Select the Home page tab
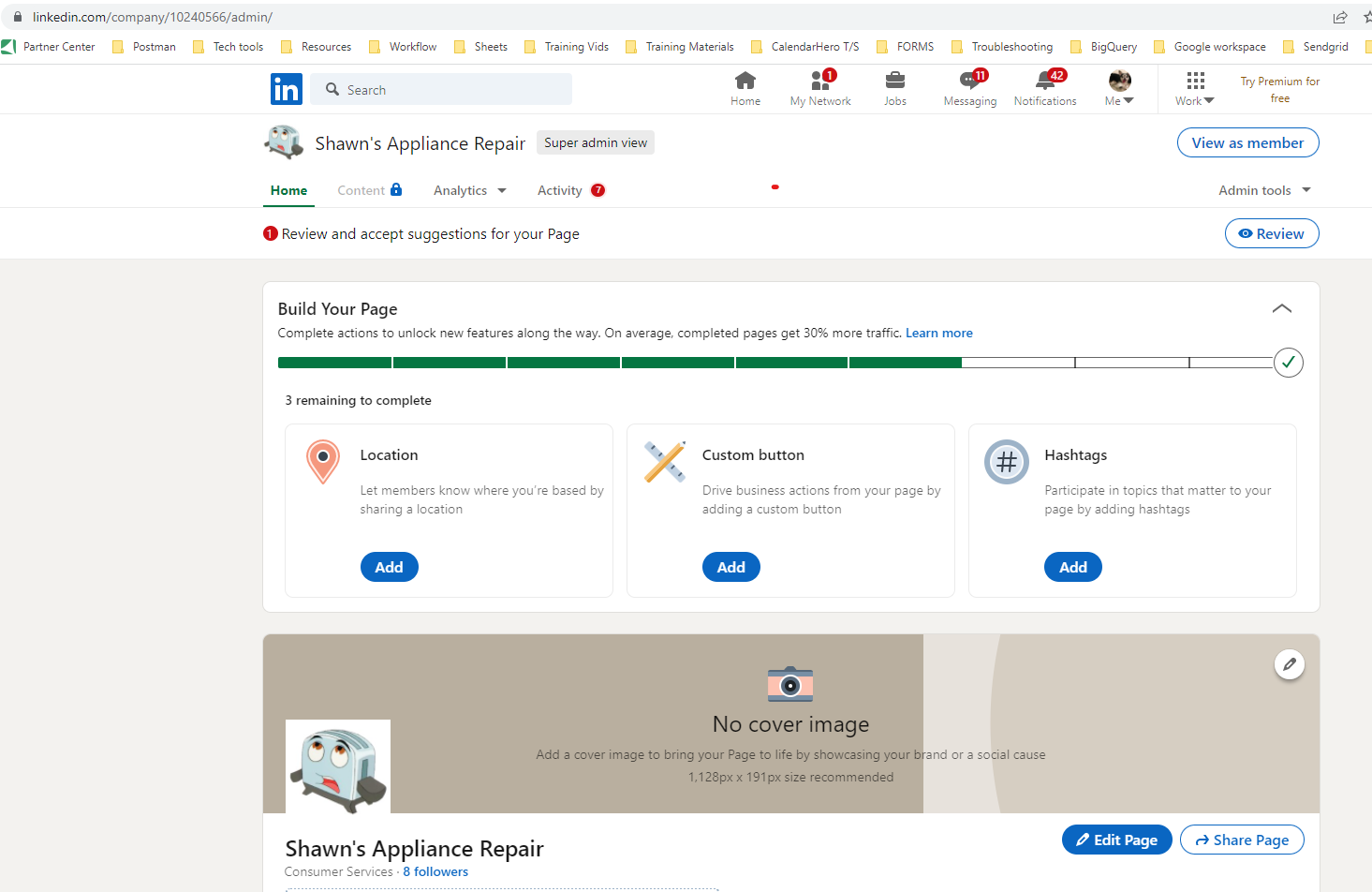This screenshot has height=892, width=1372. [288, 190]
